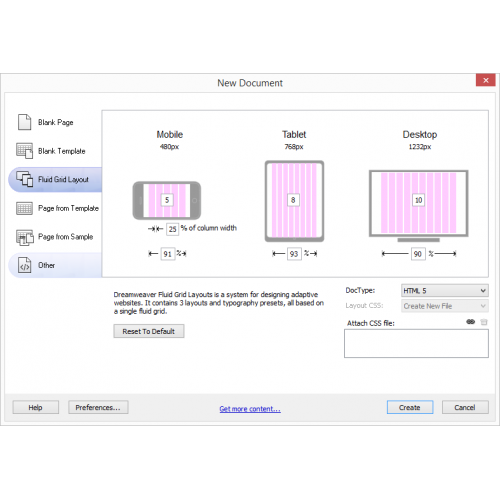Open the Get more content link

tap(250, 409)
